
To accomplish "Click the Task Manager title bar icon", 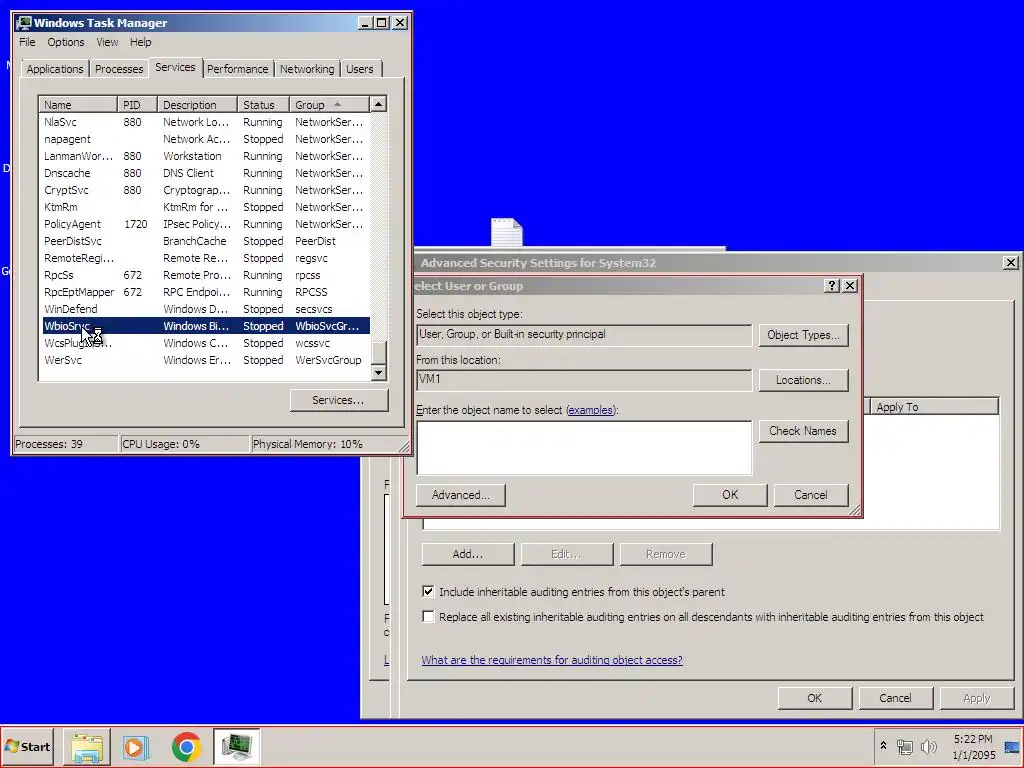I will click(25, 23).
